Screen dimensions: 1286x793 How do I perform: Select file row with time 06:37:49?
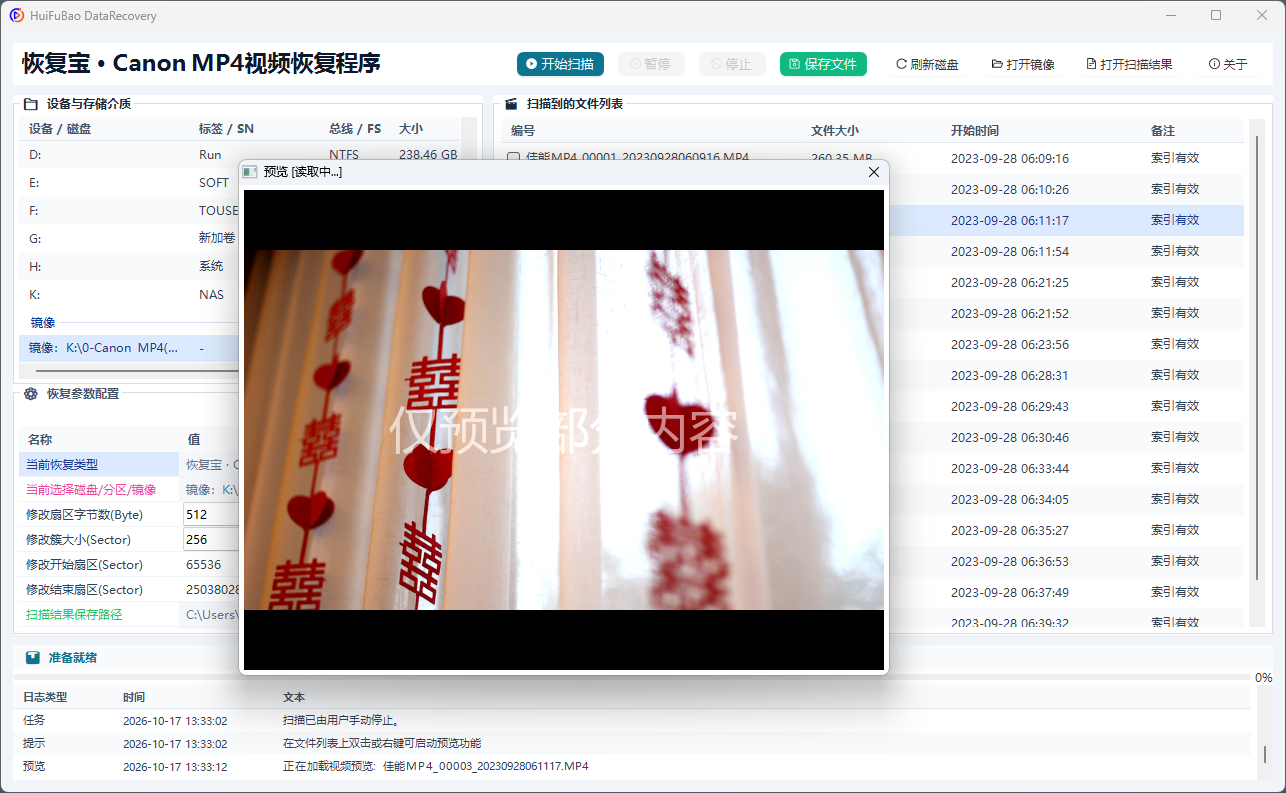coord(1066,592)
